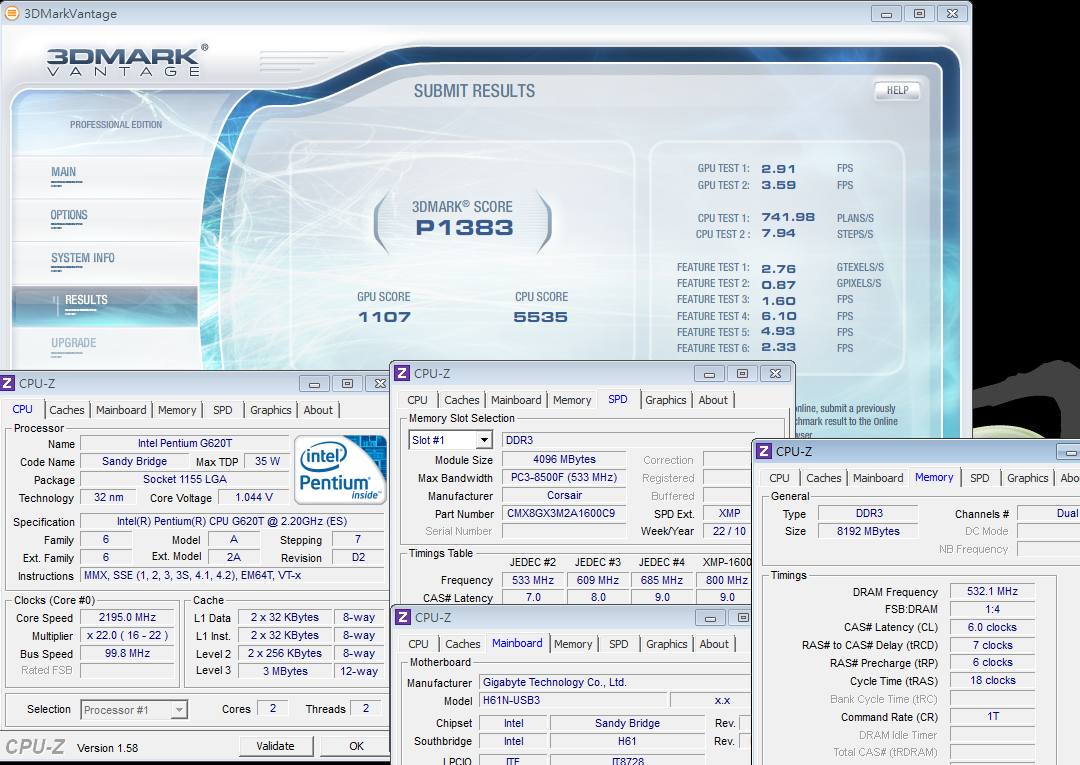Select MAIN in the 3DMark sidebar
The height and width of the screenshot is (765, 1080).
coord(64,173)
